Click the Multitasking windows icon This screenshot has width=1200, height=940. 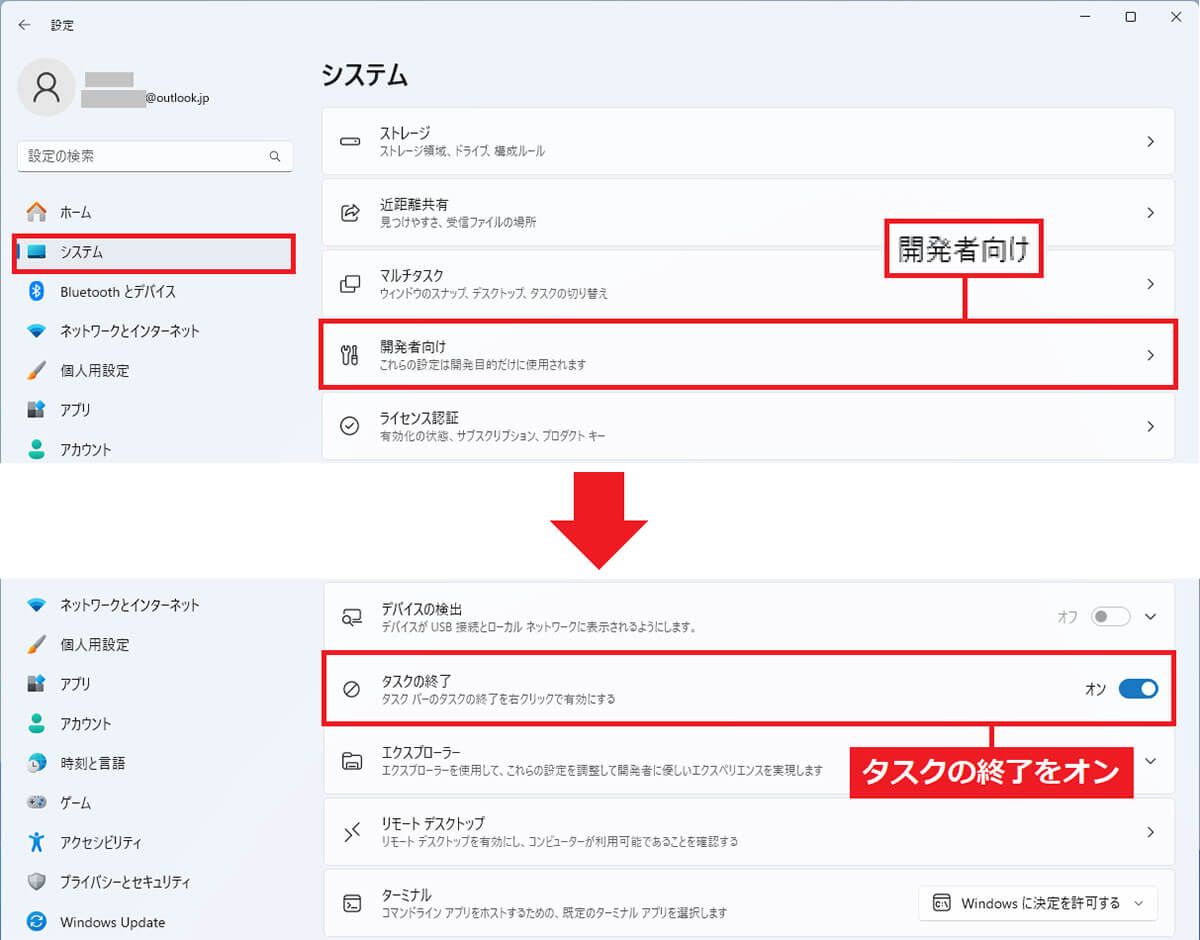pos(350,284)
